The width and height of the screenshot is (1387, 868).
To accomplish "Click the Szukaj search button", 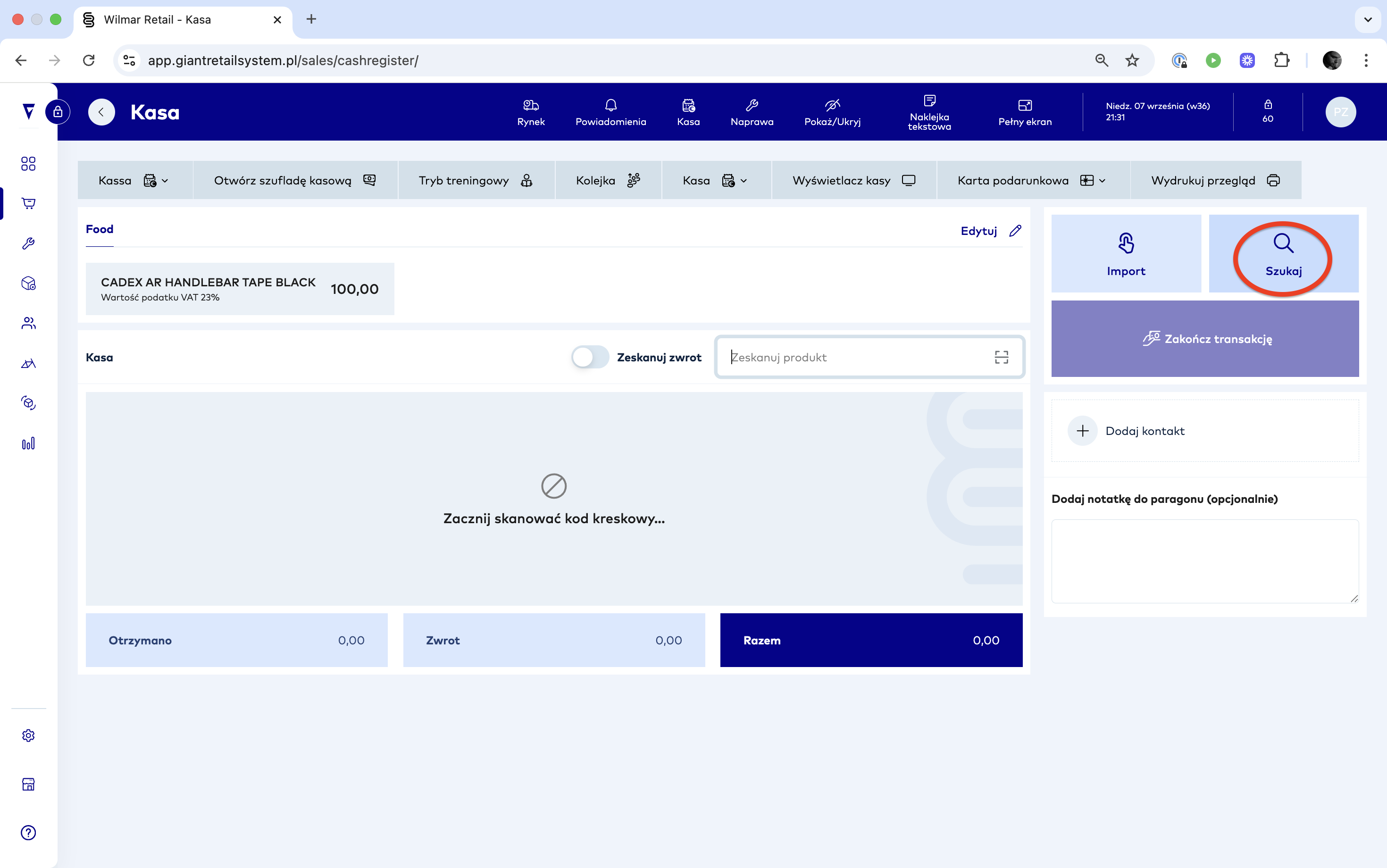I will pyautogui.click(x=1283, y=254).
